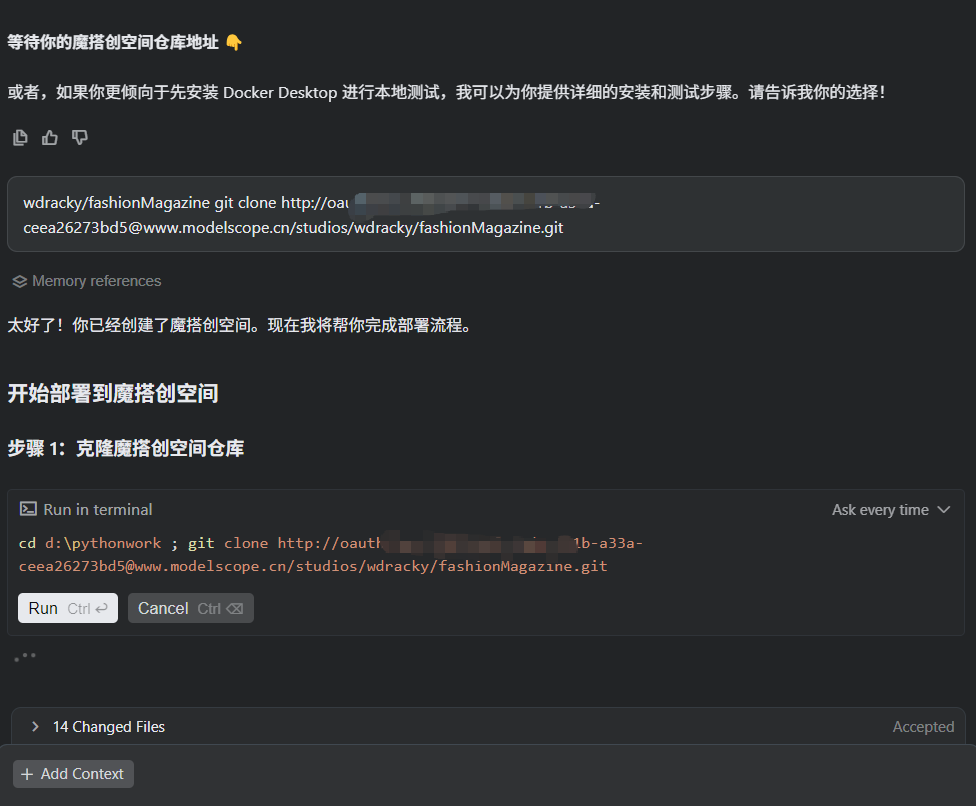Screen dimensions: 976x806
Task: Give thumbs up to the response
Action: tap(50, 138)
